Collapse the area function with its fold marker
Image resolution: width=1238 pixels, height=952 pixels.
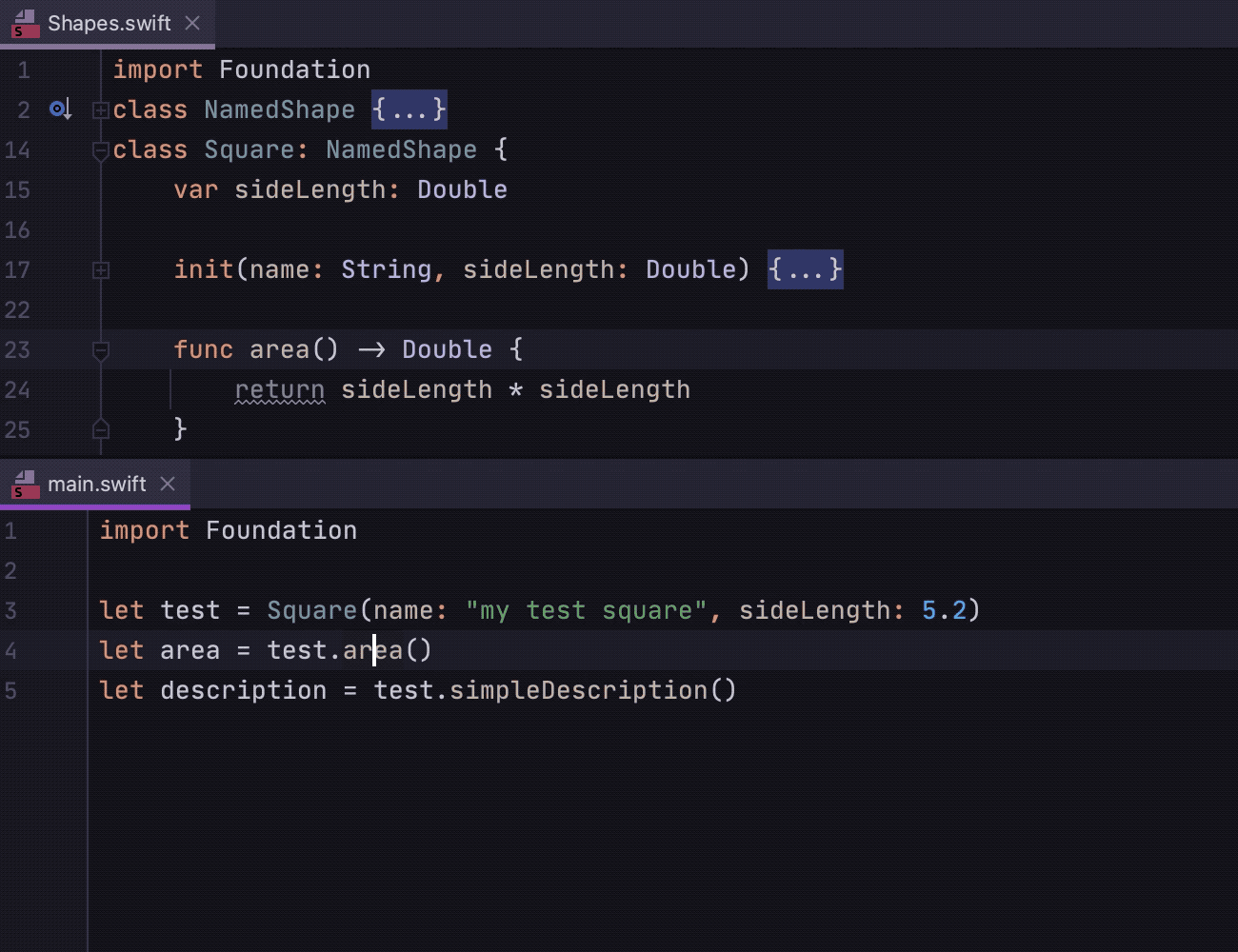pyautogui.click(x=100, y=350)
